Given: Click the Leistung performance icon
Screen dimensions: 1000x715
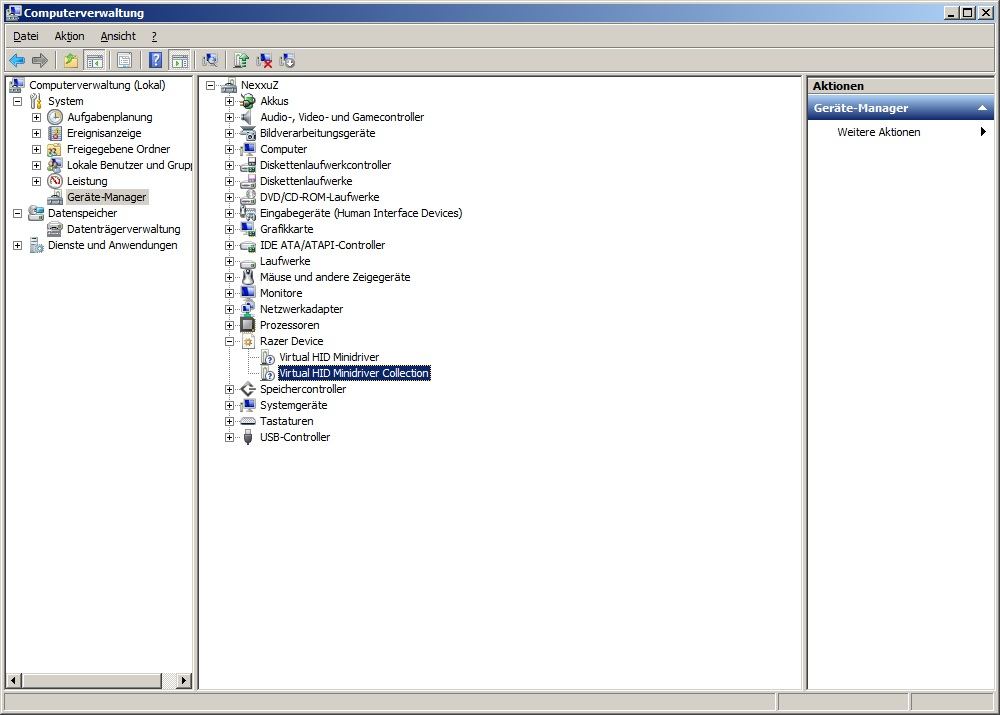Looking at the screenshot, I should pos(55,181).
